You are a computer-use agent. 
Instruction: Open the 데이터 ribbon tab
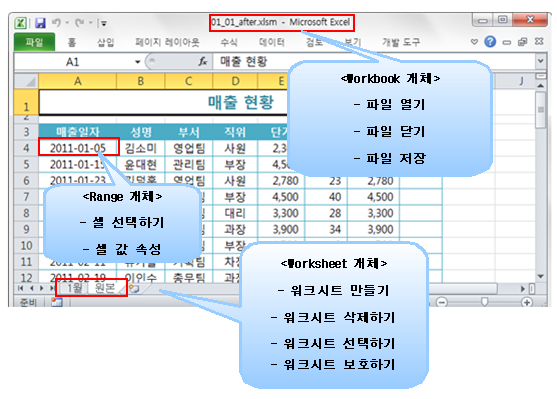pos(272,43)
